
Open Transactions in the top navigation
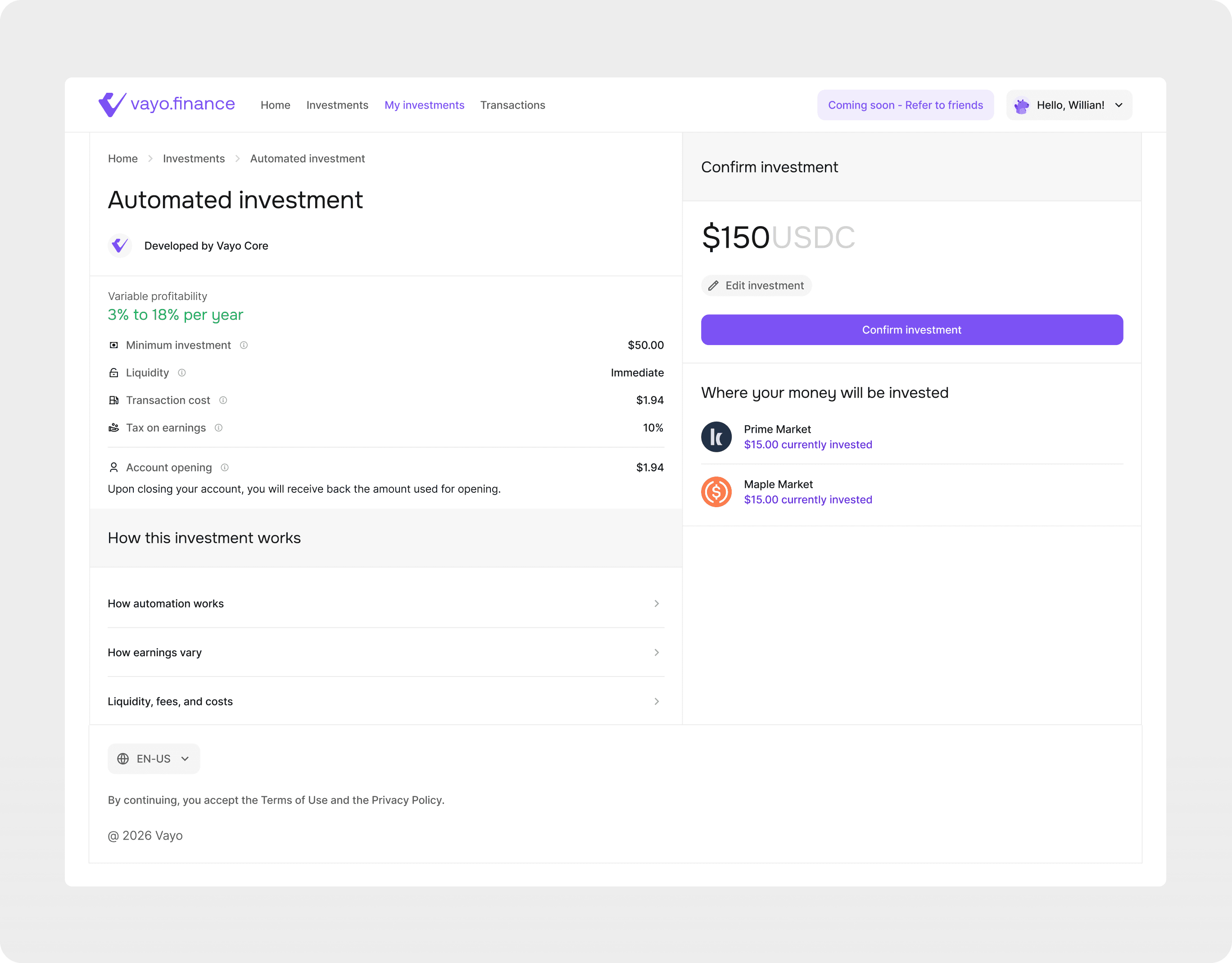coord(513,105)
